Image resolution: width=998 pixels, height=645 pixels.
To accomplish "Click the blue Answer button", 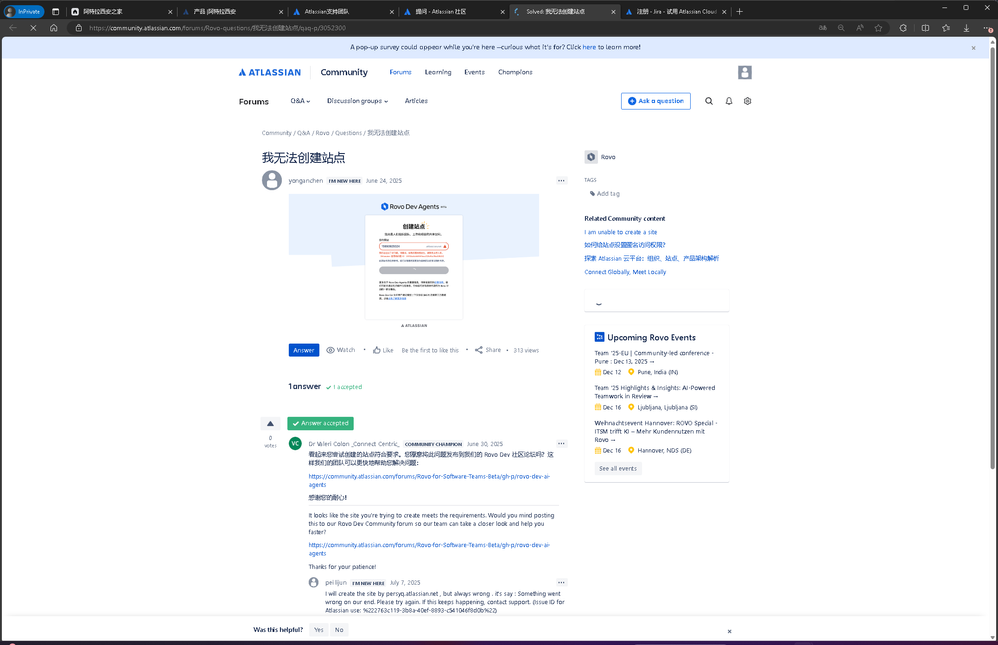I will tap(304, 350).
